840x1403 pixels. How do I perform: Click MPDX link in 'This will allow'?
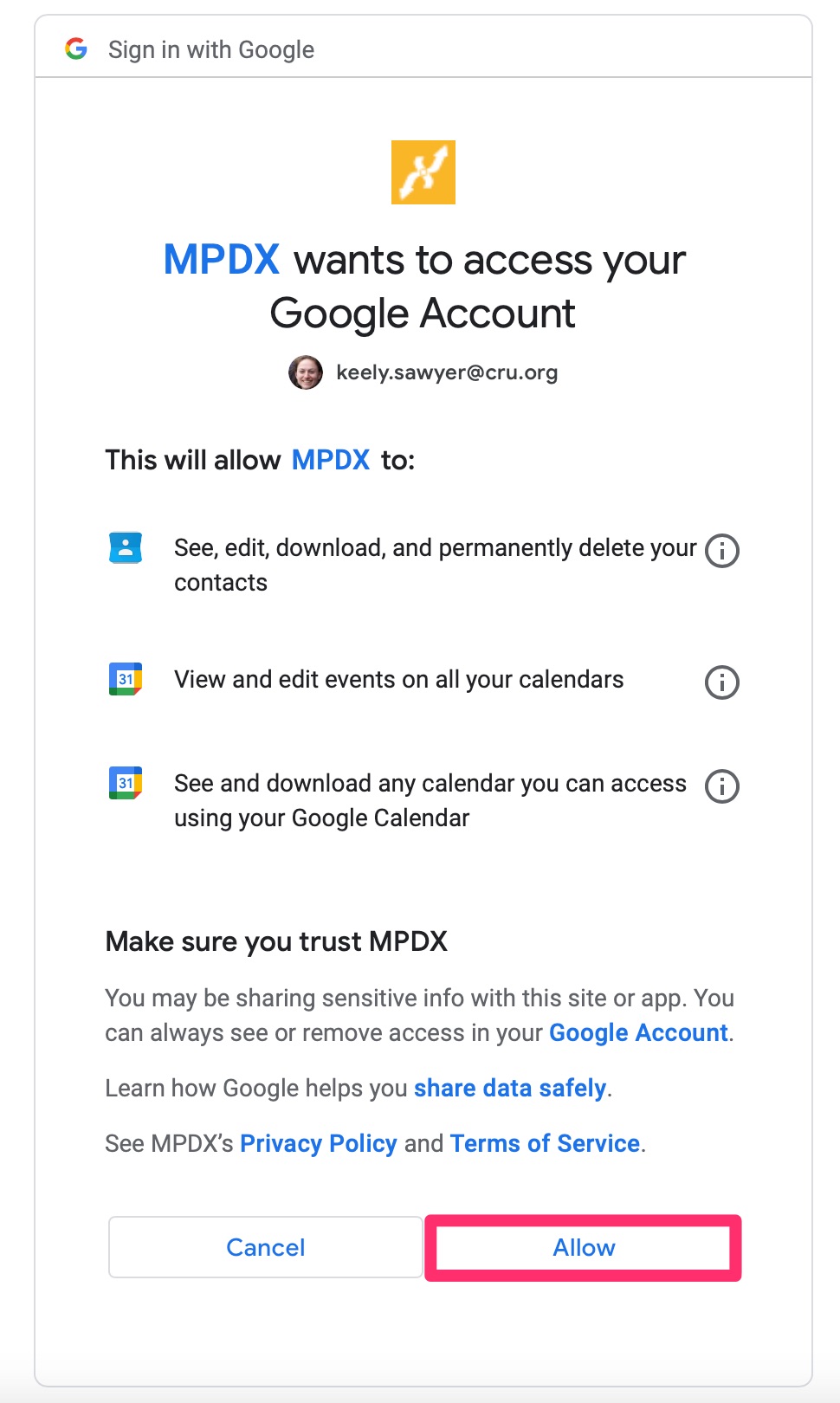[x=331, y=460]
